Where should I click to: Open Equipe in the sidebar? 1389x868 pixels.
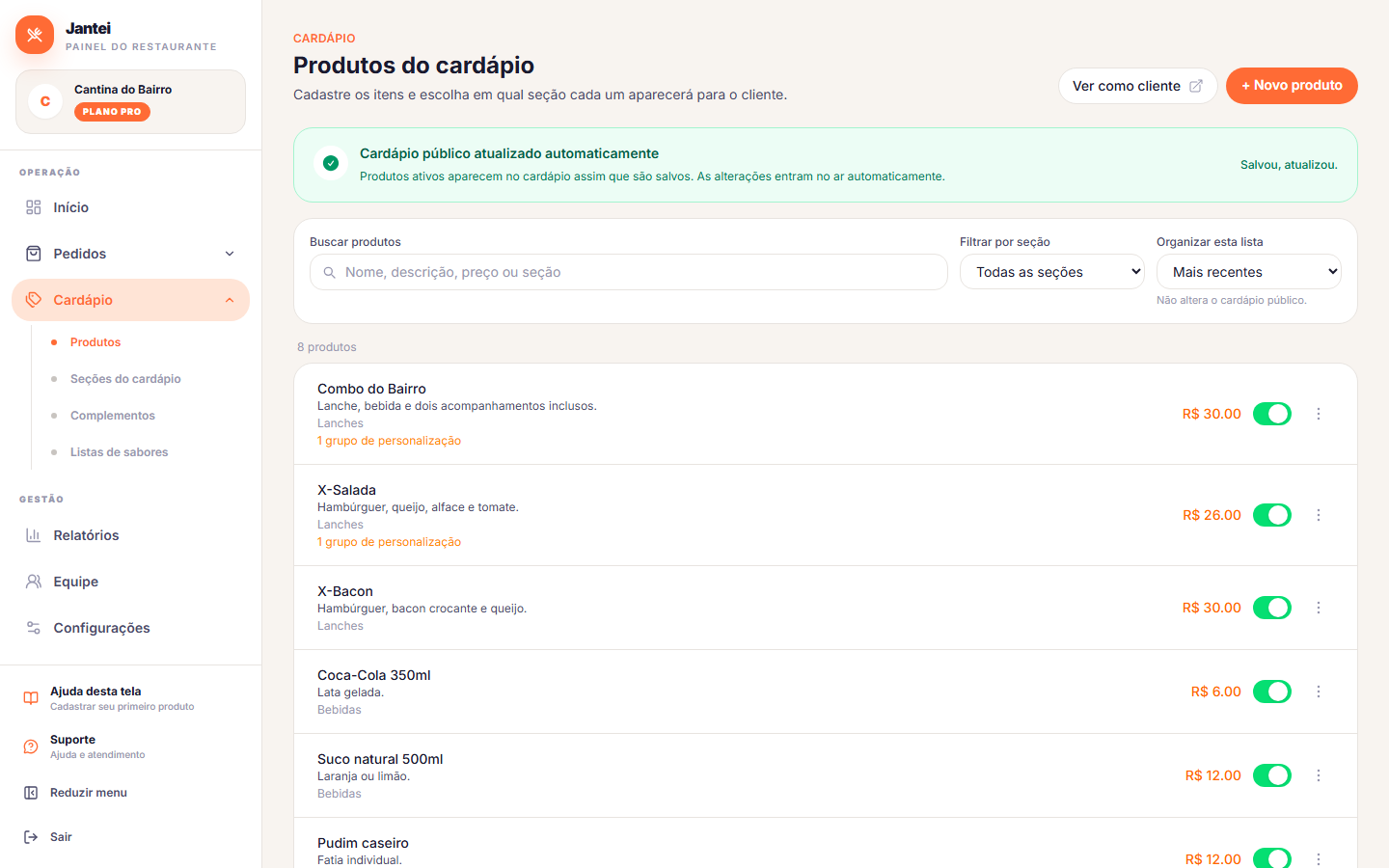[131, 582]
